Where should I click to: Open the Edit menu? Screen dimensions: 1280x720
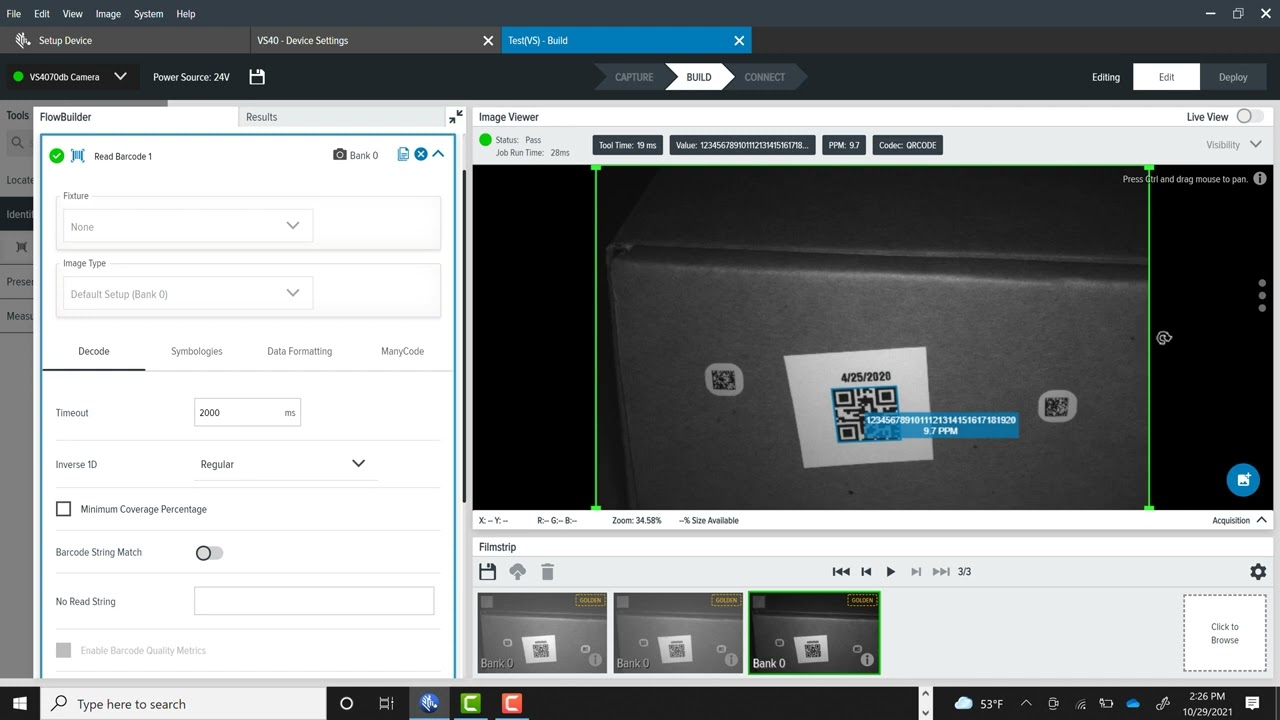42,14
